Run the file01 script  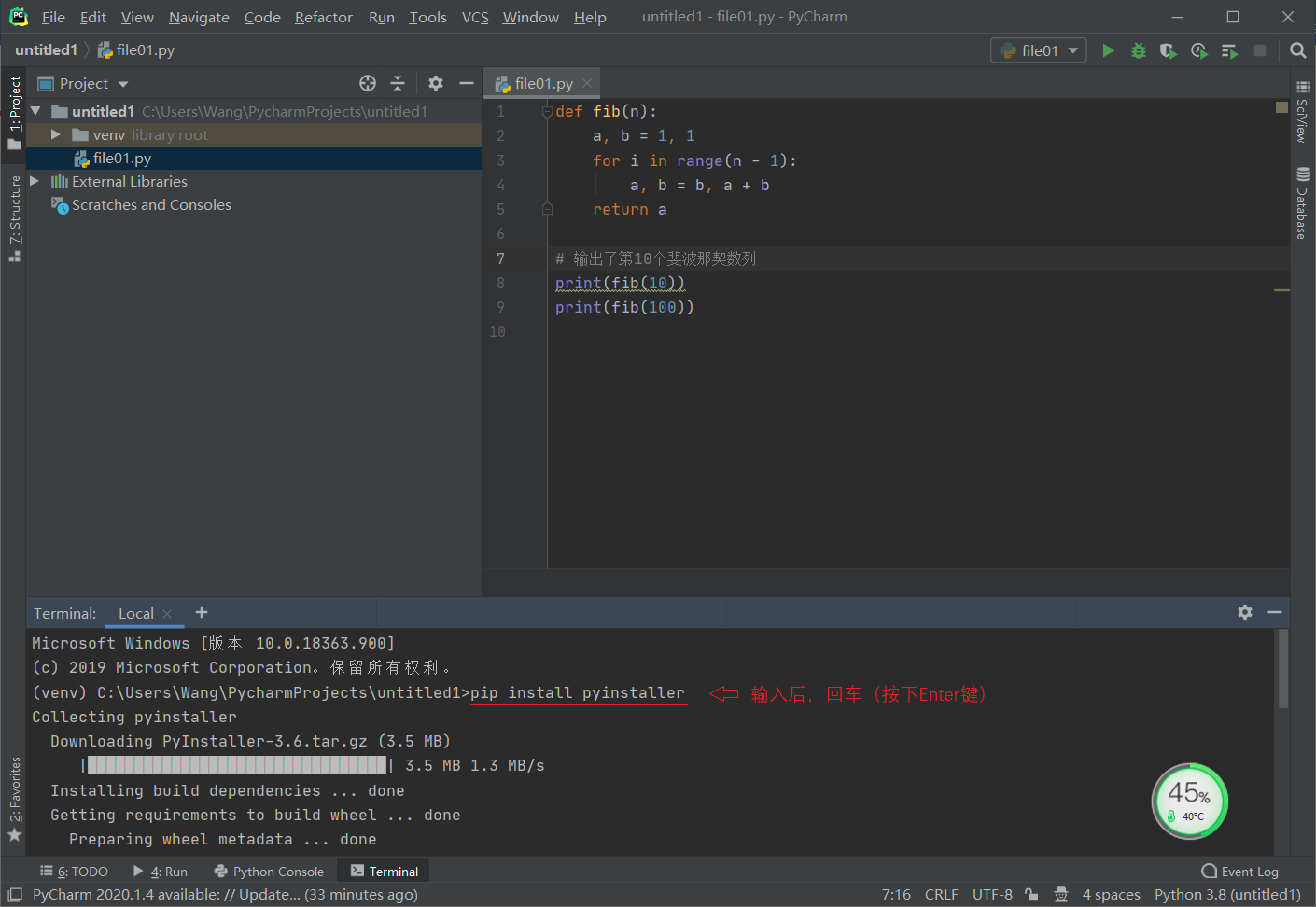click(x=1108, y=50)
